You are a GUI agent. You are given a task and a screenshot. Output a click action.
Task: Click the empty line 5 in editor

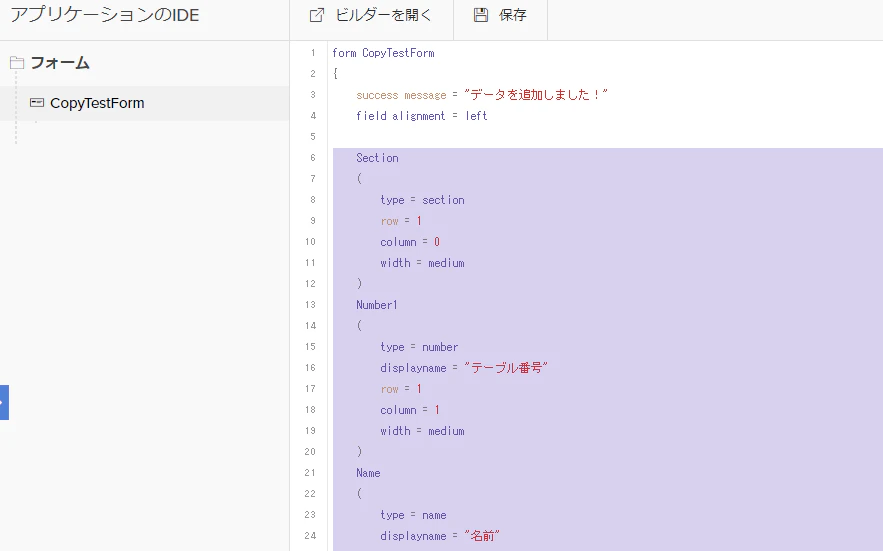pyautogui.click(x=608, y=137)
